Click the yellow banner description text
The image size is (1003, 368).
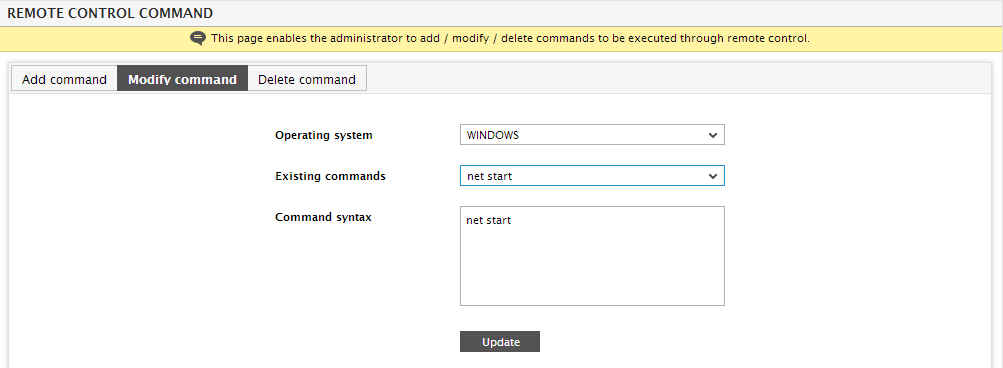point(510,38)
